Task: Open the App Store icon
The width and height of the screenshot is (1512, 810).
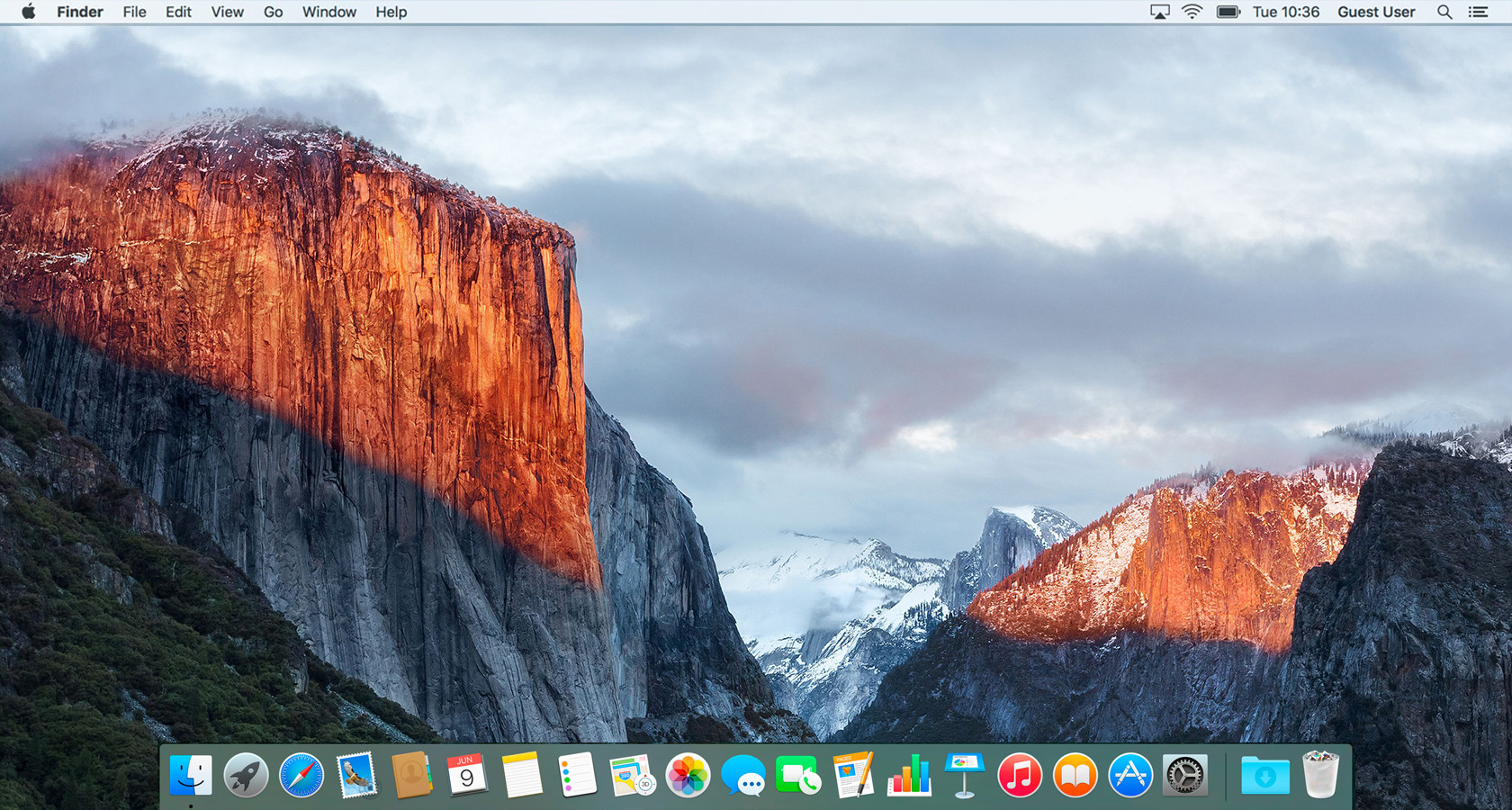Action: pos(1130,776)
